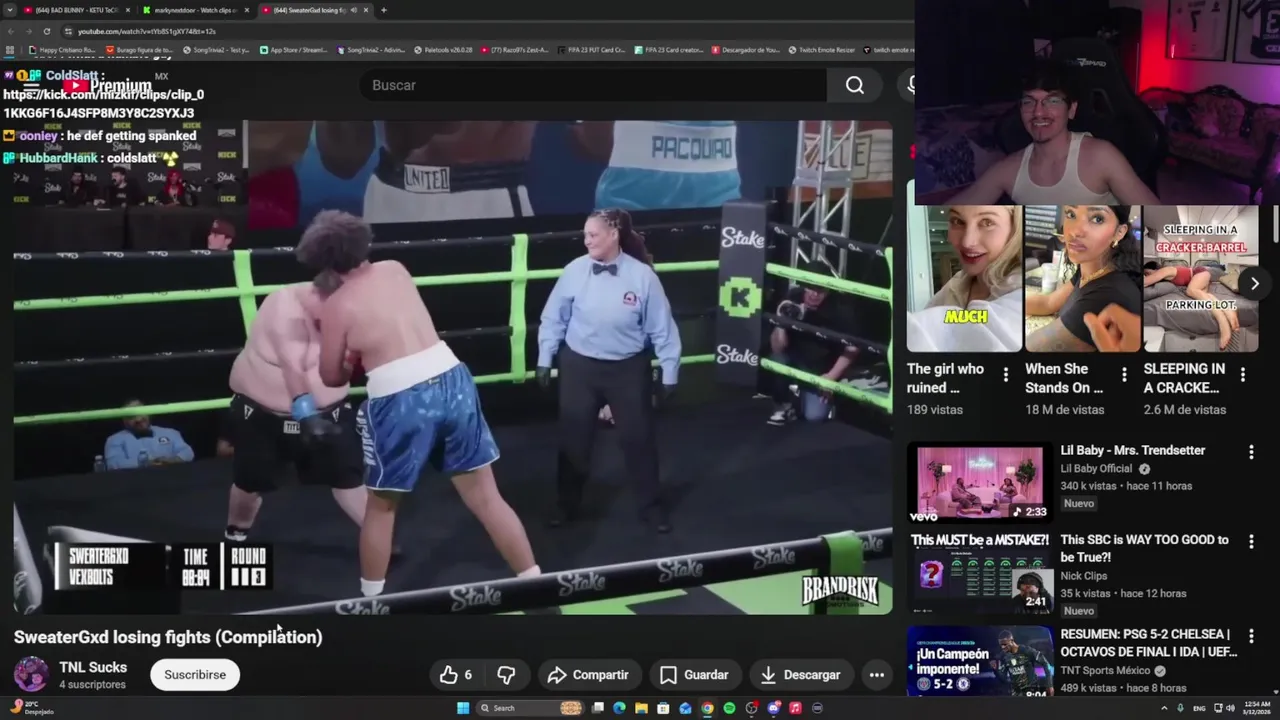
Task: Save video using Guardar button
Action: point(694,675)
